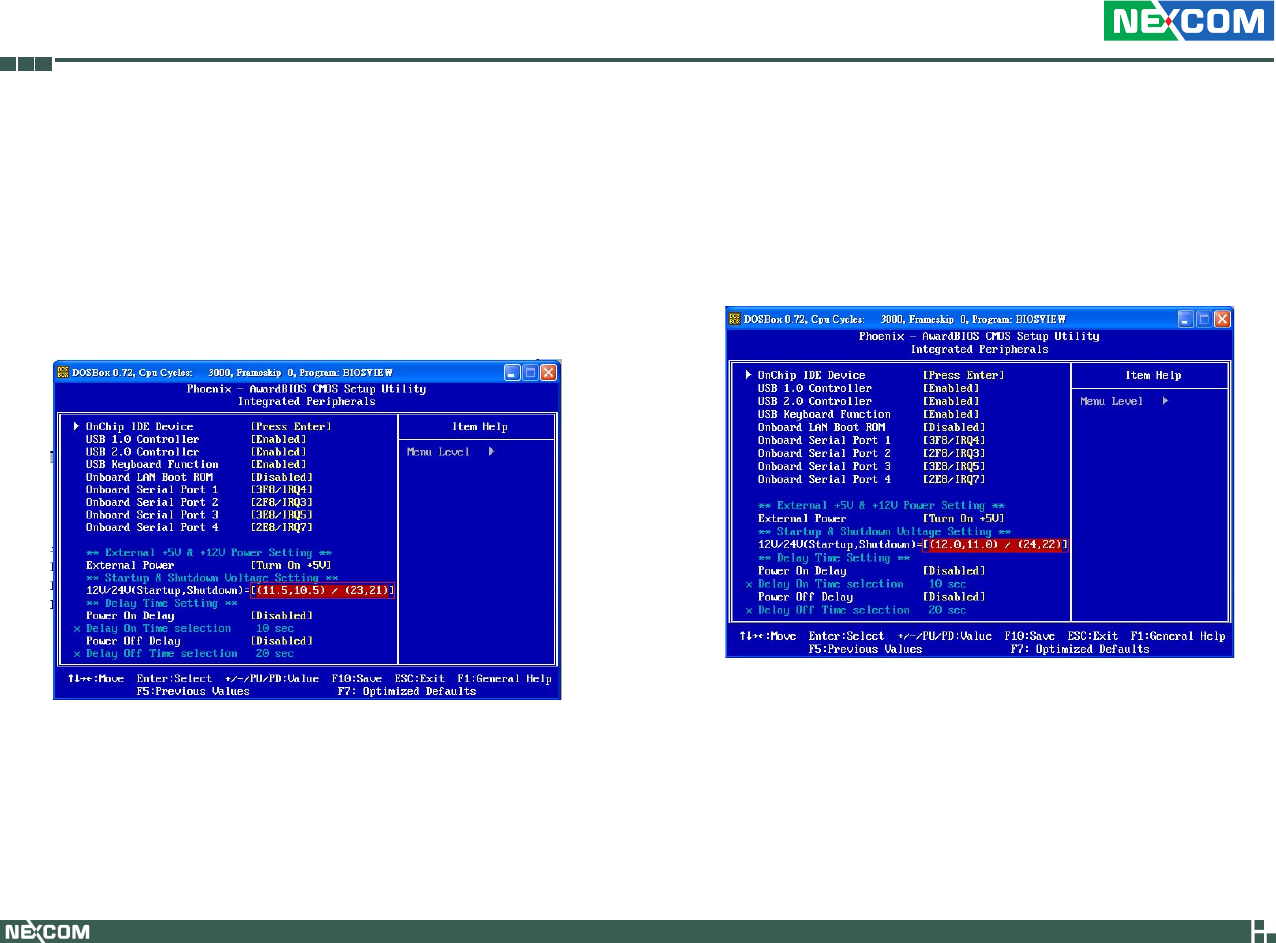The height and width of the screenshot is (943, 1276).
Task: Click F10:Save hint in left window
Action: [357, 679]
